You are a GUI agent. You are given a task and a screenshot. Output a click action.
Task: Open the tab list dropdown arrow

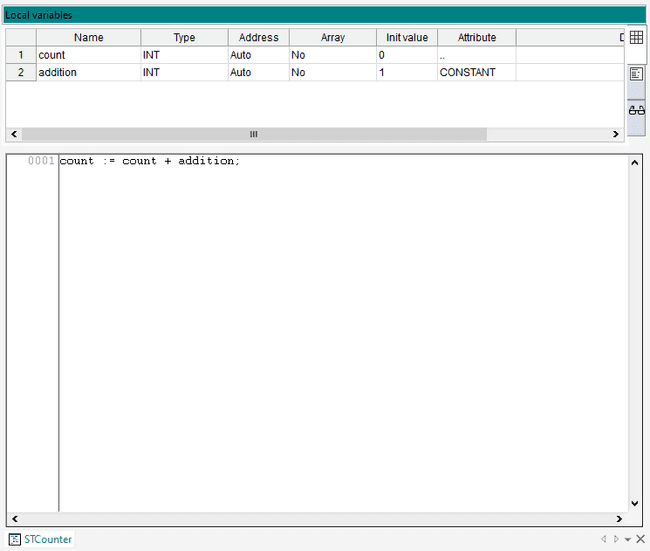(627, 539)
